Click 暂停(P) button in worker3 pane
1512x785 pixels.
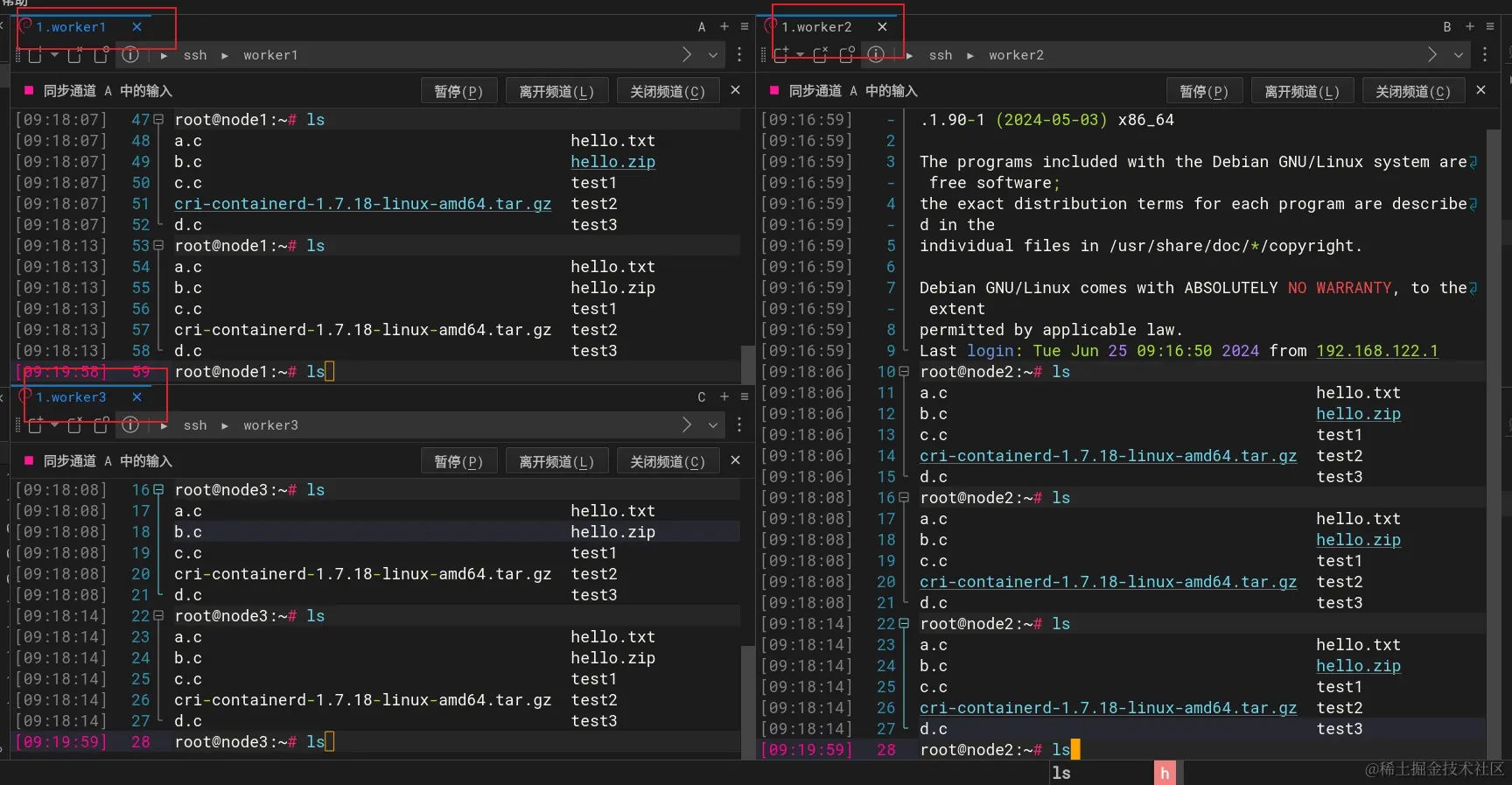coord(458,461)
